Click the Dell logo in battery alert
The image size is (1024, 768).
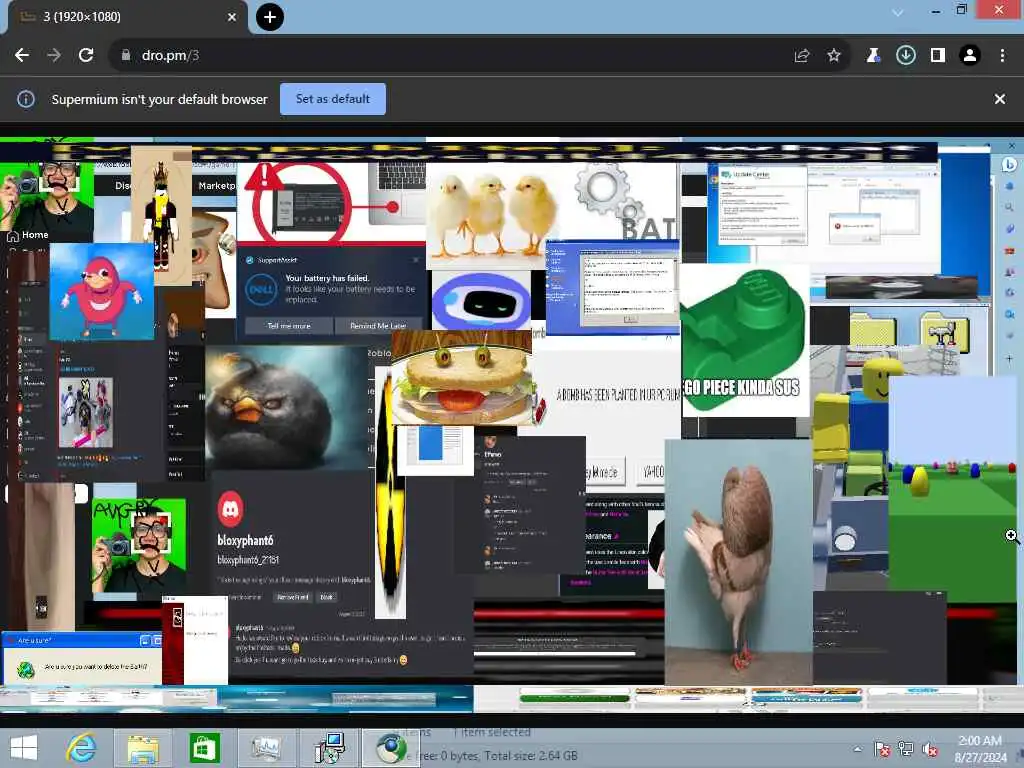tap(261, 288)
